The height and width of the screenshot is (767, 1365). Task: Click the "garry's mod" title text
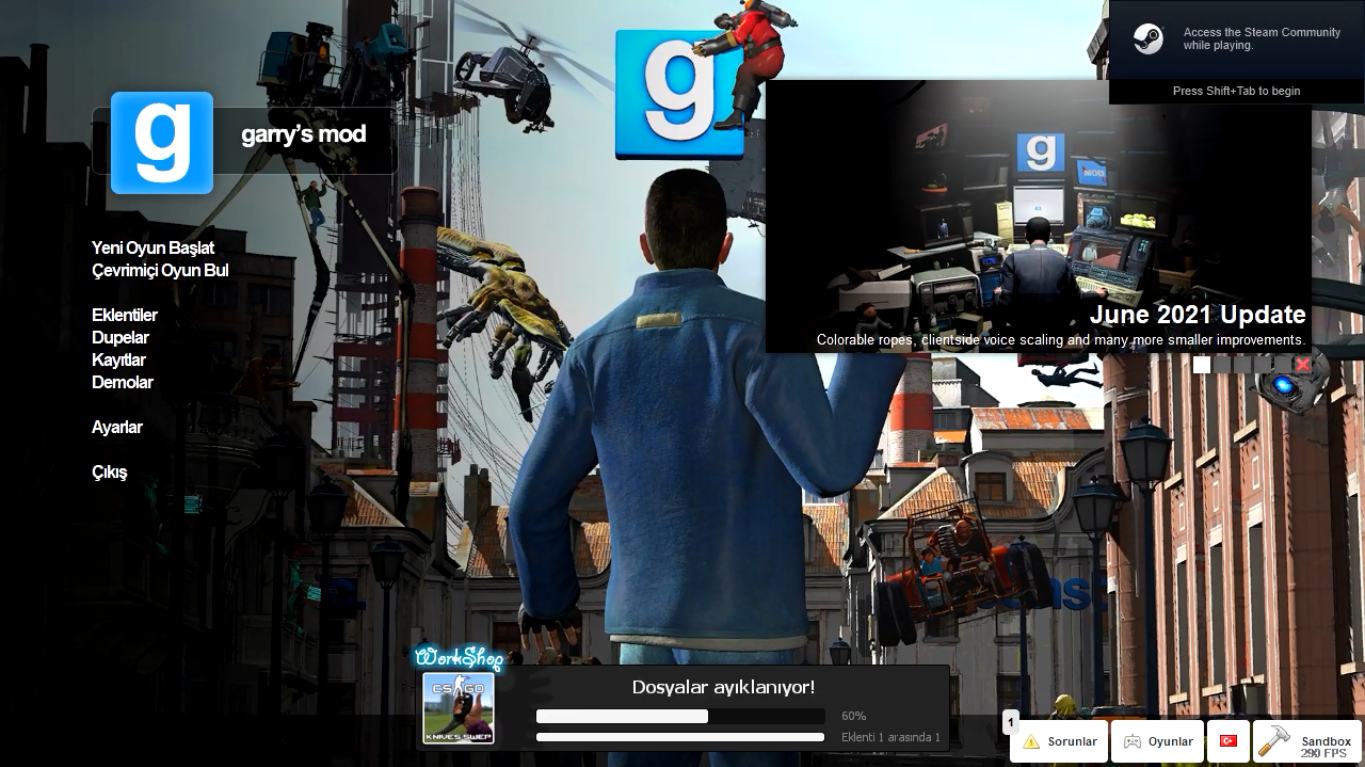(x=303, y=134)
